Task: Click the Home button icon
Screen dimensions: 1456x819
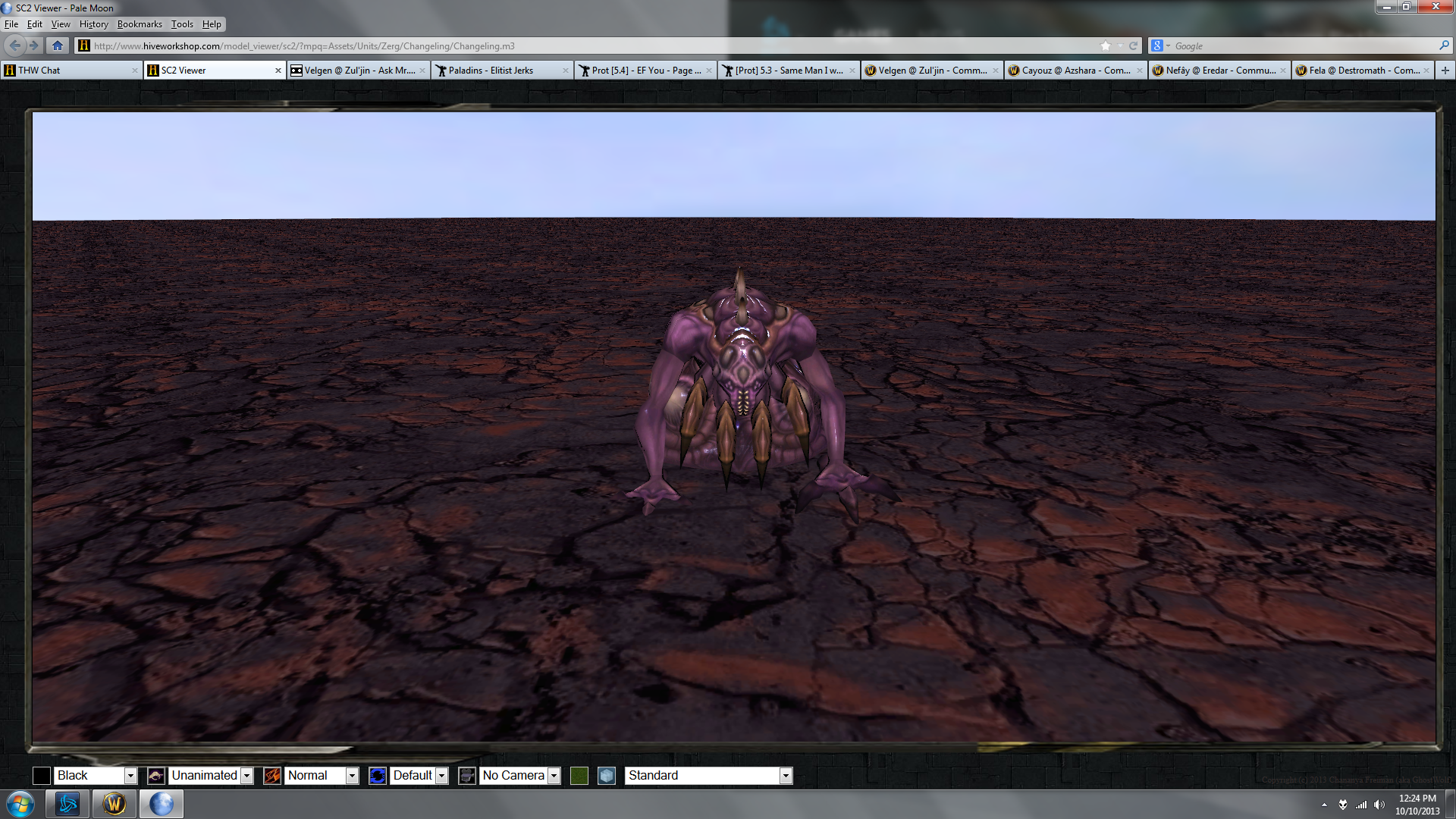Action: tap(58, 45)
